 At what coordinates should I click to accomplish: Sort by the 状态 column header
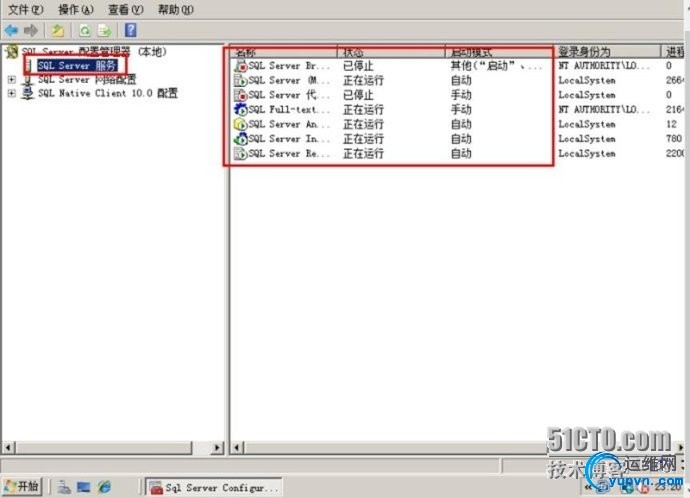pos(392,52)
